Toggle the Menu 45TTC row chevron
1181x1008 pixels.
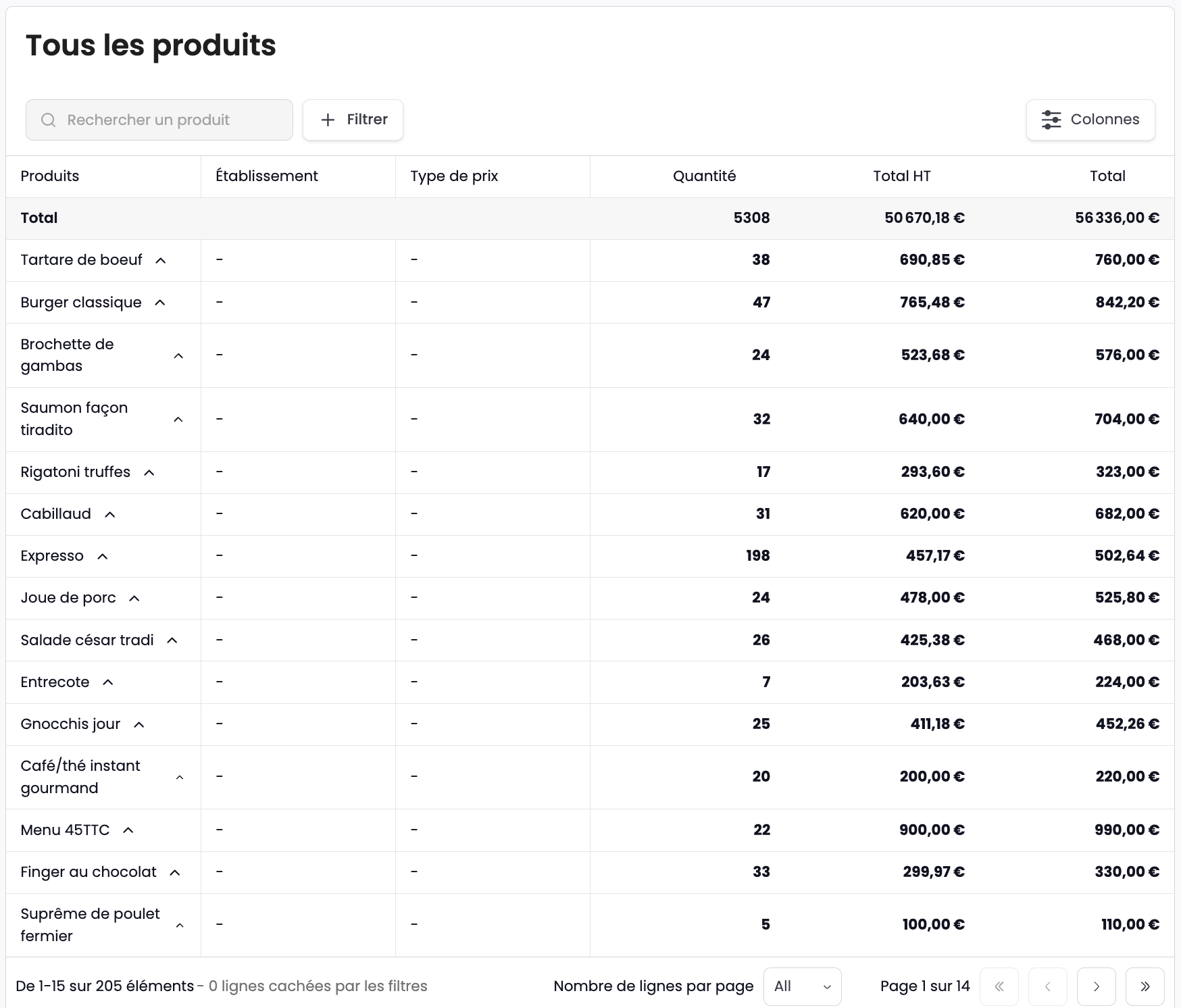pyautogui.click(x=128, y=830)
